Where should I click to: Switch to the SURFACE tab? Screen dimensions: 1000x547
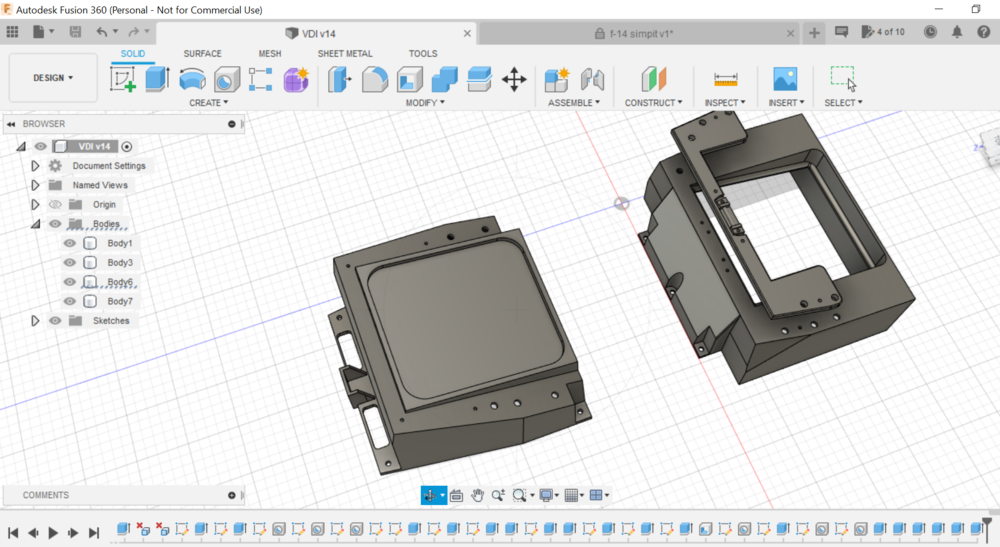click(x=202, y=54)
